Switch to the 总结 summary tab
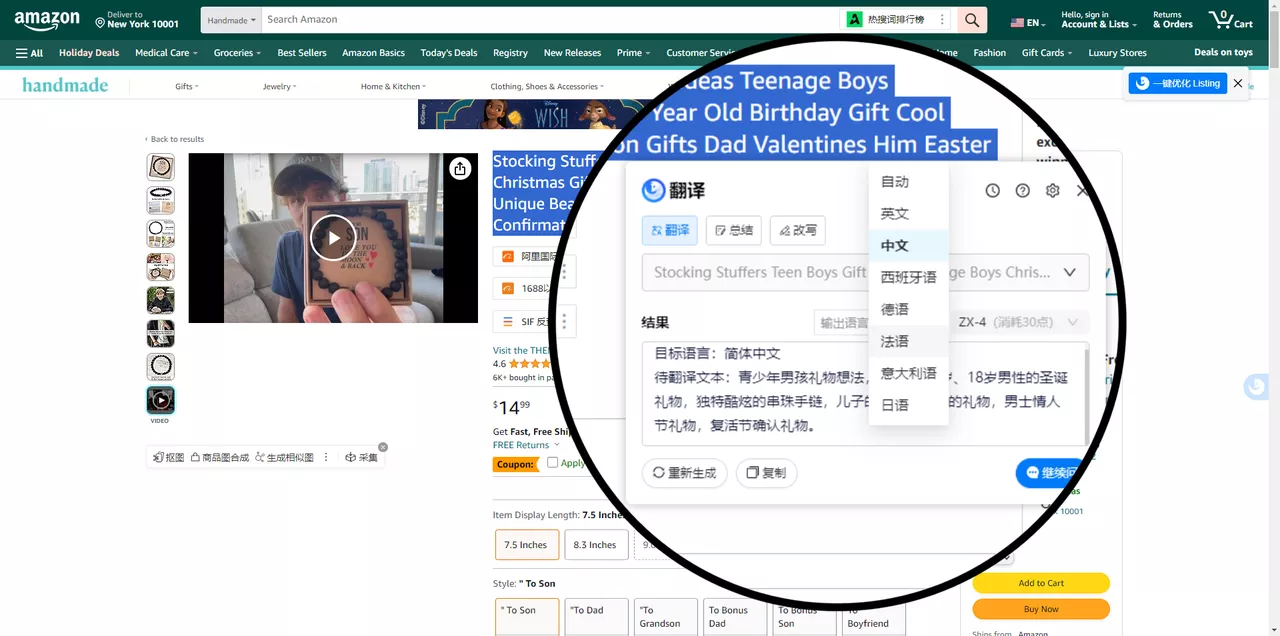 (733, 230)
